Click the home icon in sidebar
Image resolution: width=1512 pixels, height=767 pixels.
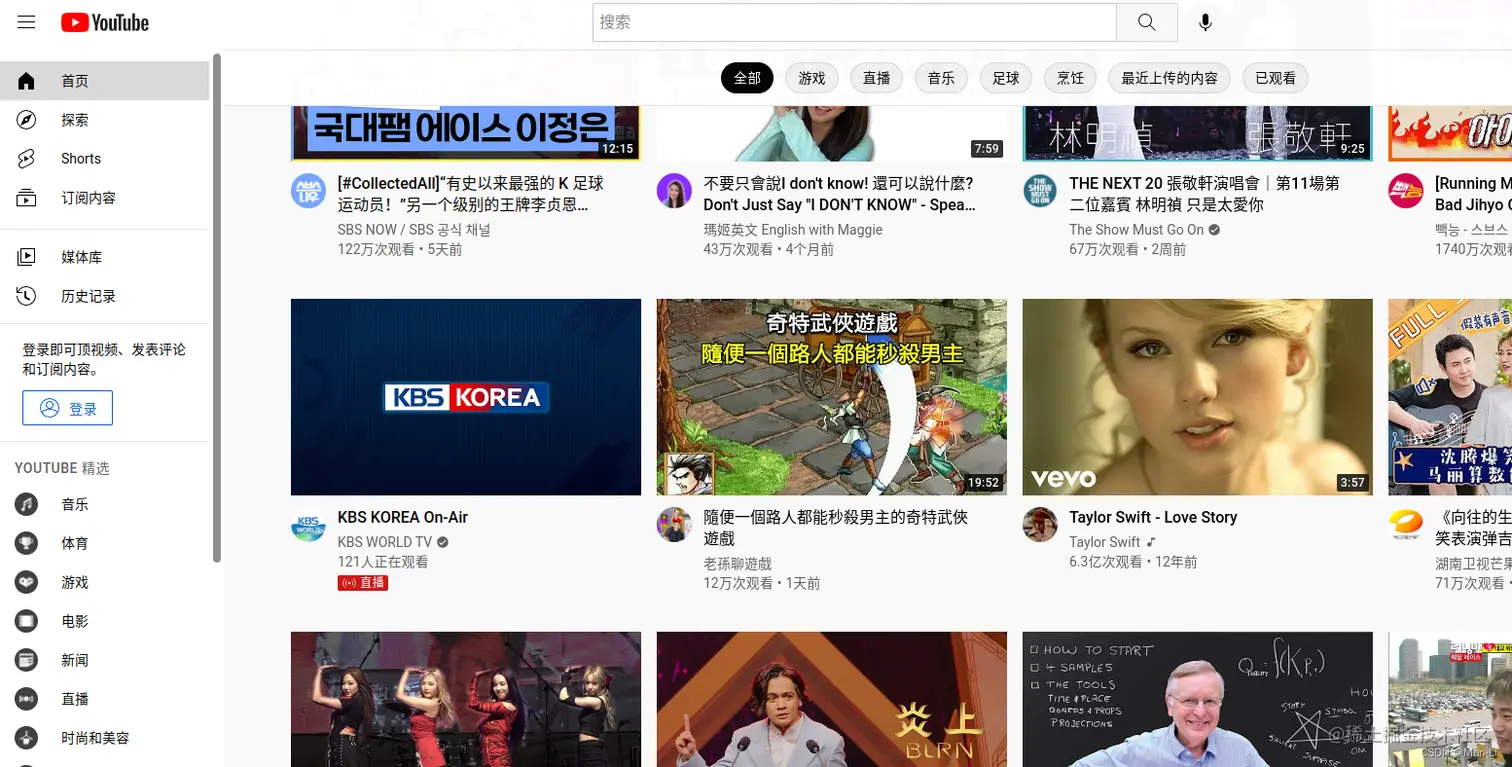coord(27,81)
